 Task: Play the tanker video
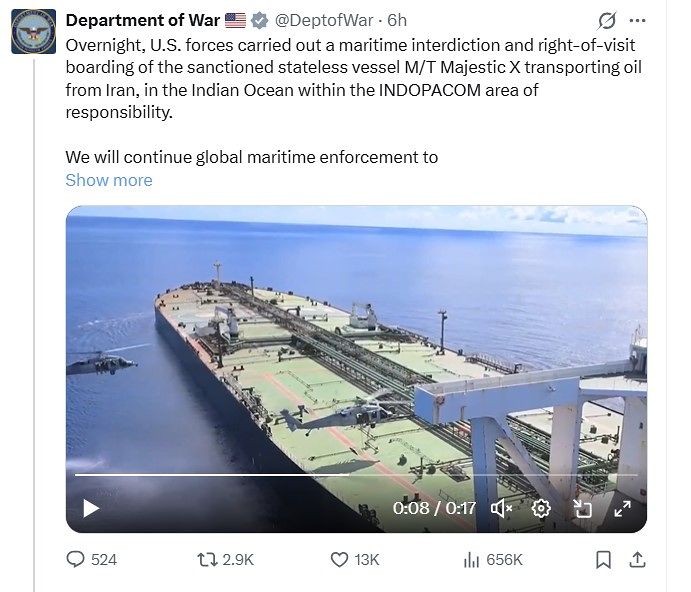point(91,508)
